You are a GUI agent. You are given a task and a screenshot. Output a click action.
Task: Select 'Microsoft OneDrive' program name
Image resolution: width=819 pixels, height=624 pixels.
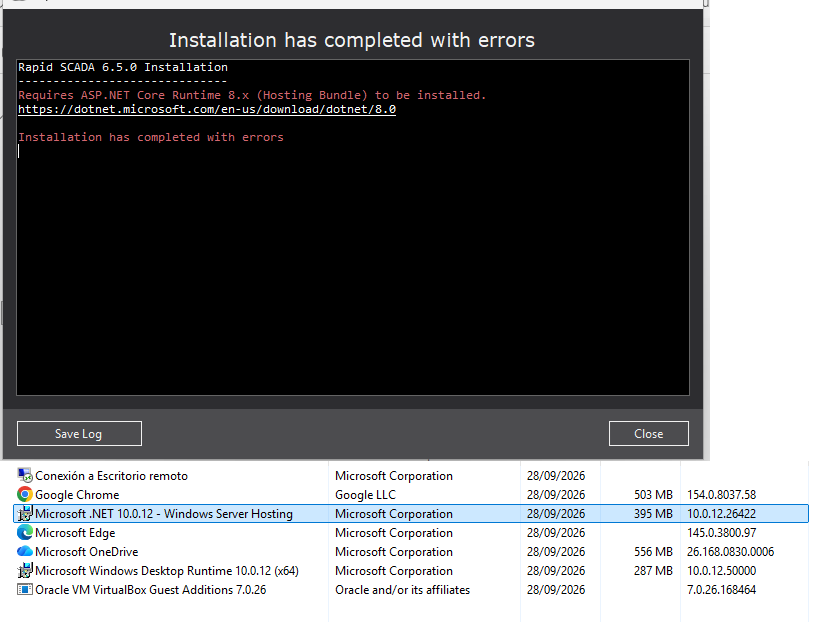[x=87, y=552]
